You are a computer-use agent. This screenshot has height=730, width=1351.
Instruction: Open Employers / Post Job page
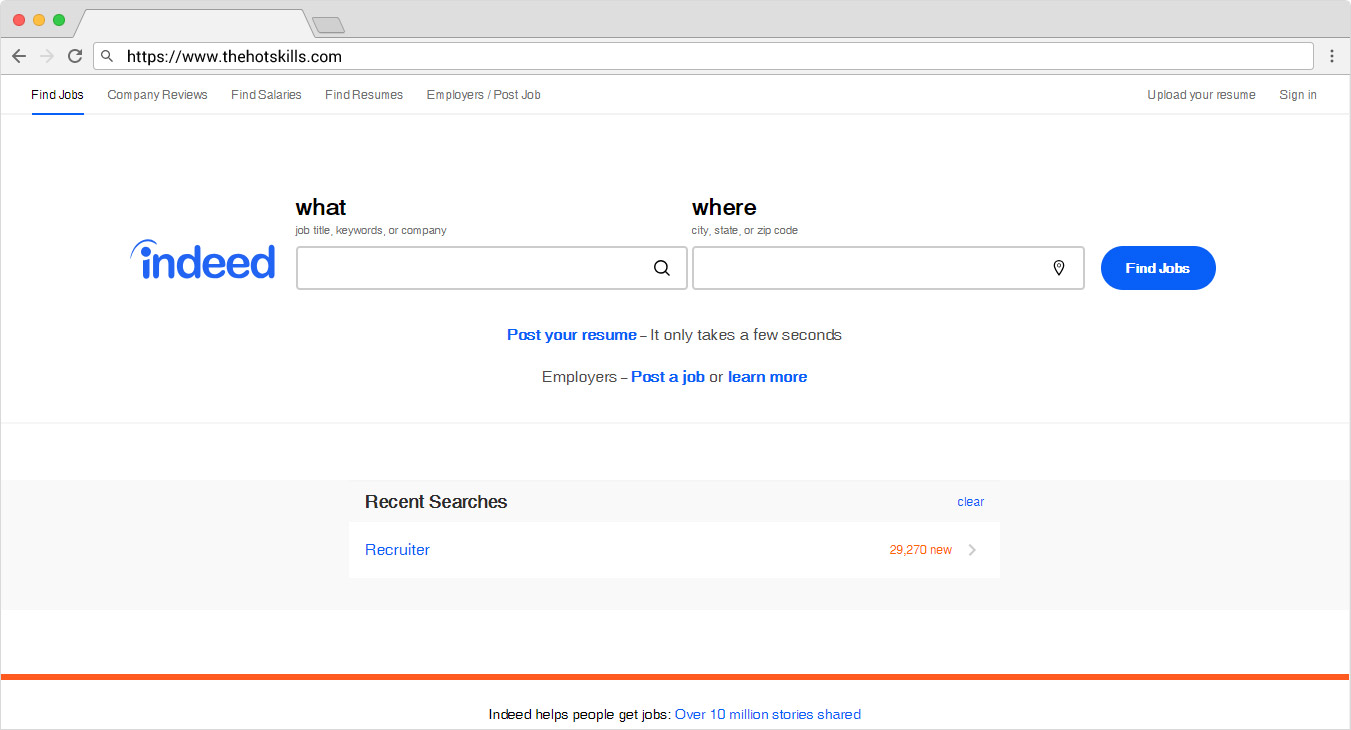(483, 95)
